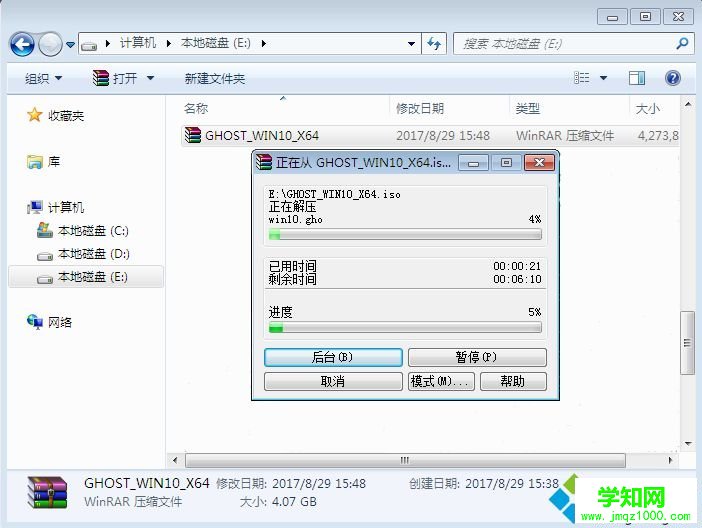The image size is (702, 528).
Task: Select 库 in the navigation pane
Action: (54, 161)
